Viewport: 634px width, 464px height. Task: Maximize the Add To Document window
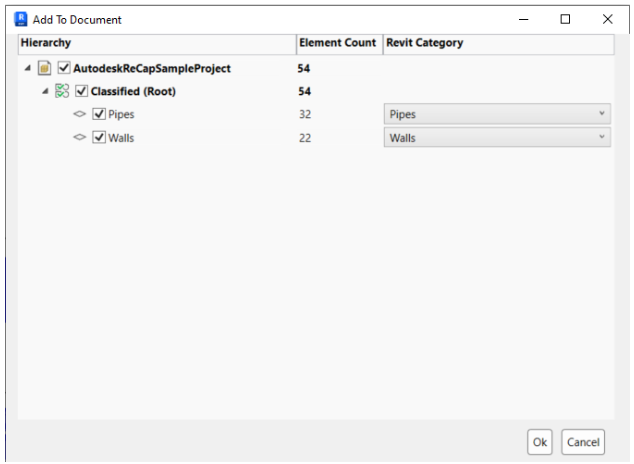[565, 19]
